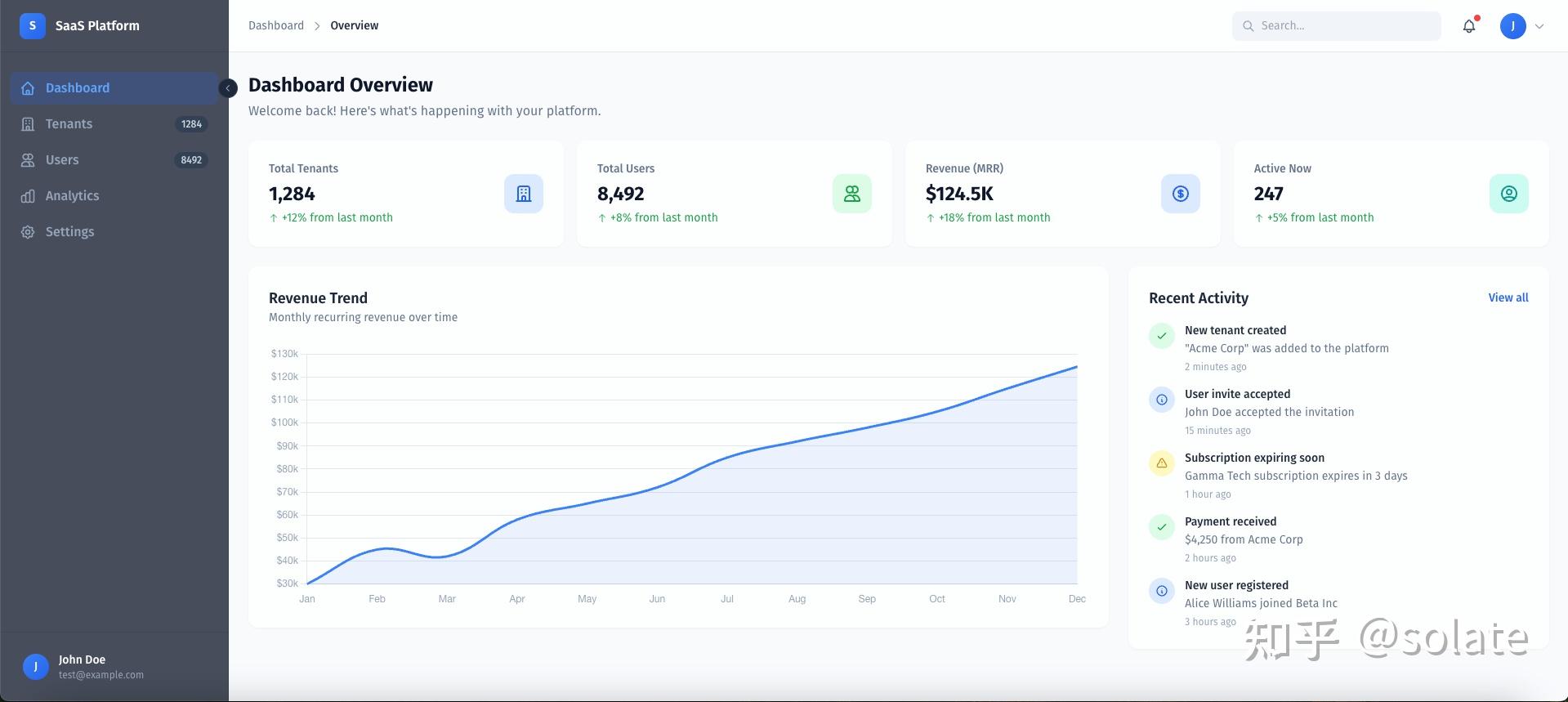Click the $100k label on chart axis
The image size is (1568, 702).
[x=284, y=423]
